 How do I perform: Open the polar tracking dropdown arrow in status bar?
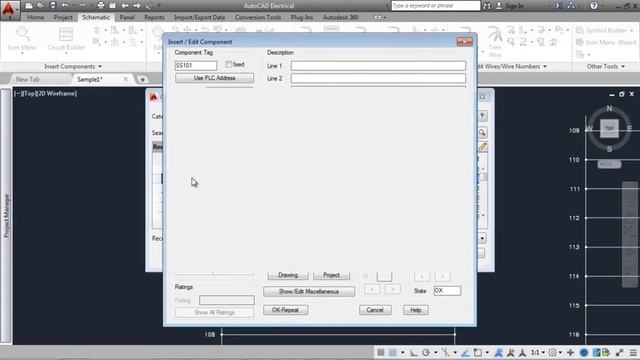click(436, 353)
